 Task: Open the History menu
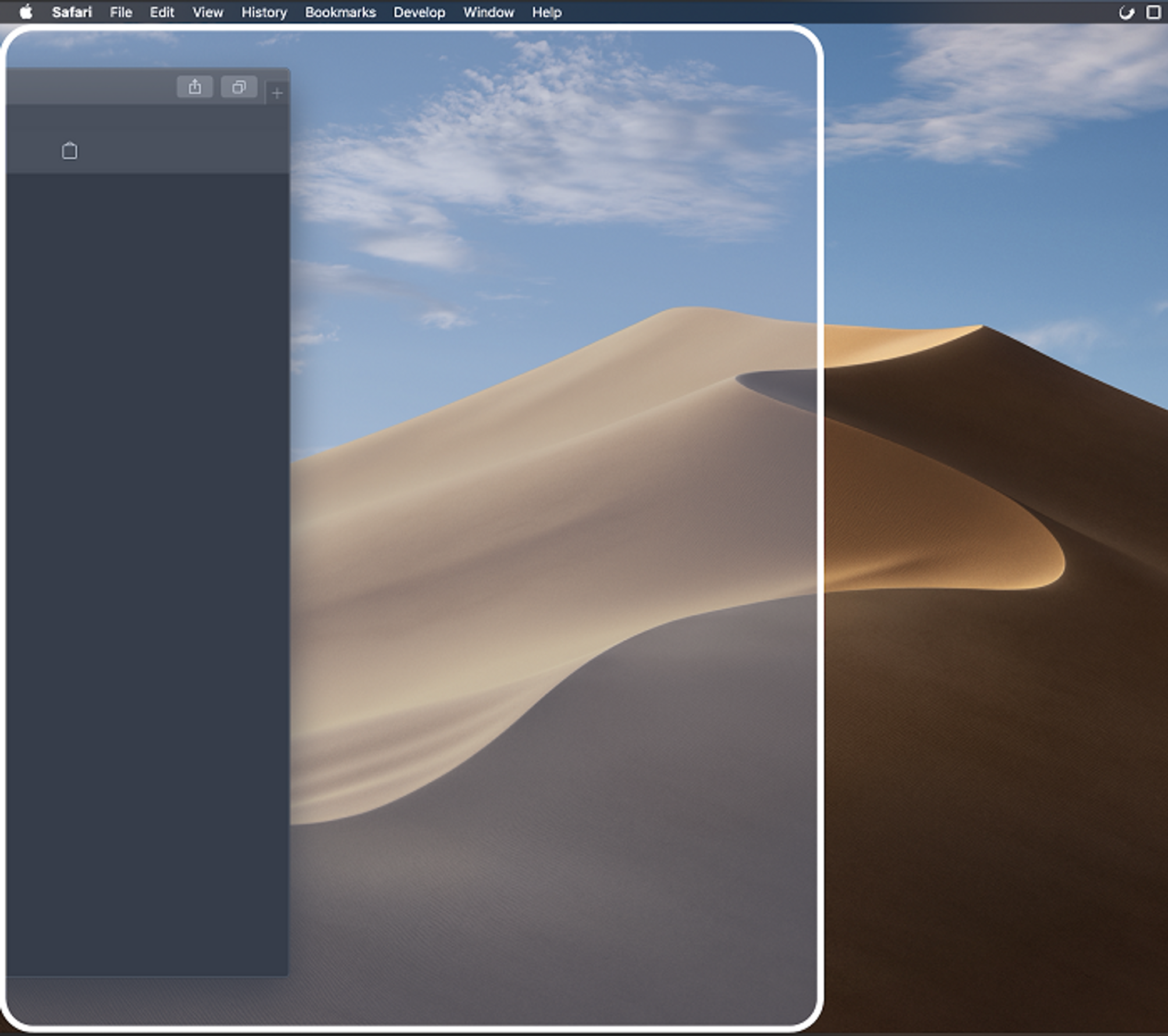pyautogui.click(x=264, y=12)
